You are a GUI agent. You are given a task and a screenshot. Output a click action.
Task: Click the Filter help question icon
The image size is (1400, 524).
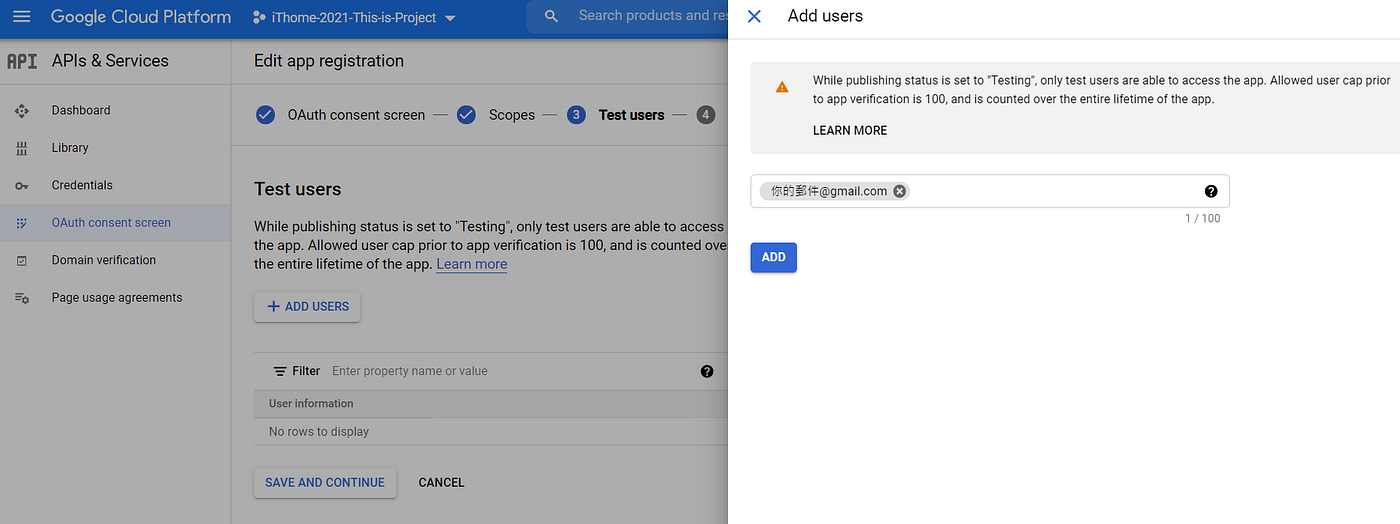tap(707, 371)
